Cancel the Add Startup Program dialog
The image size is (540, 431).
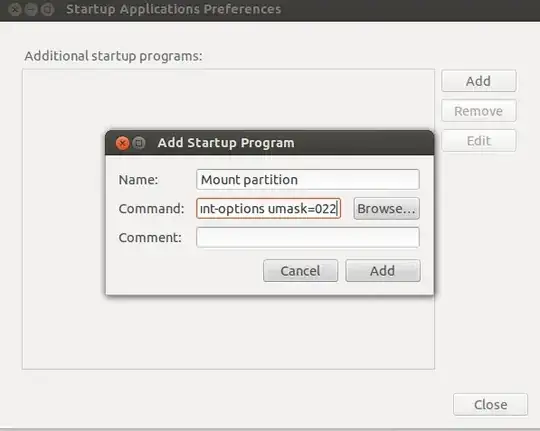300,270
